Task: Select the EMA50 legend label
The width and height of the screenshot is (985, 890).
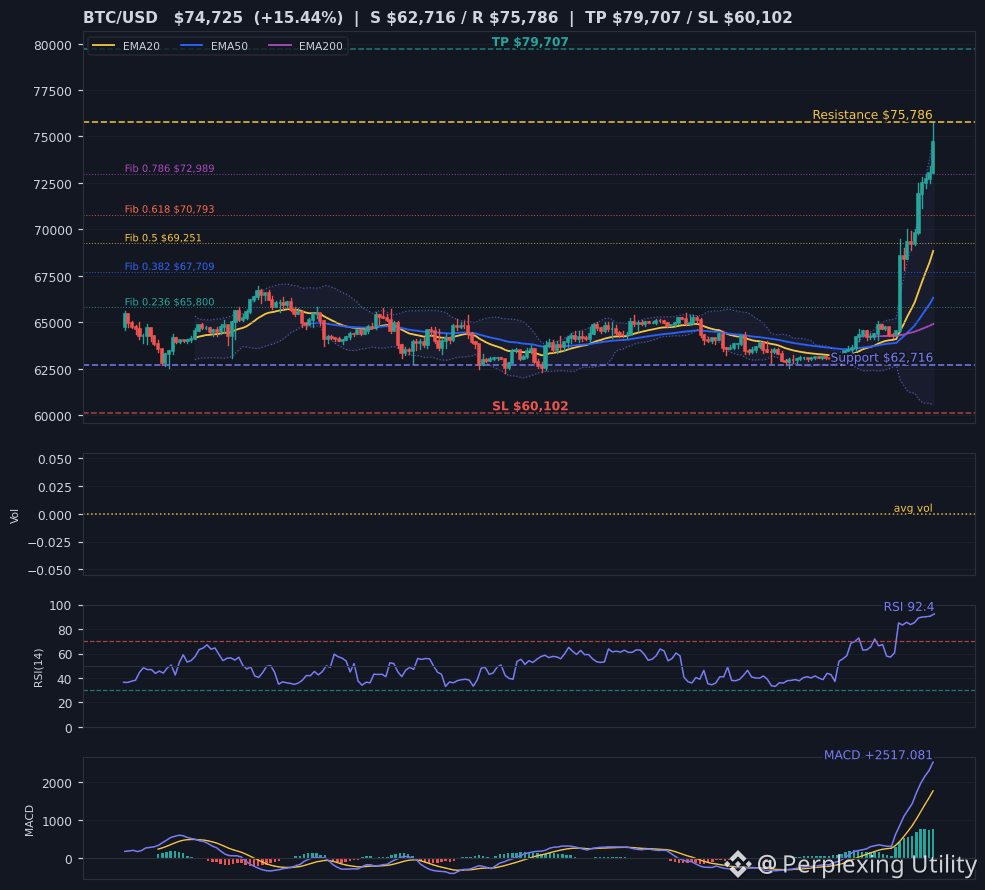Action: coord(229,46)
